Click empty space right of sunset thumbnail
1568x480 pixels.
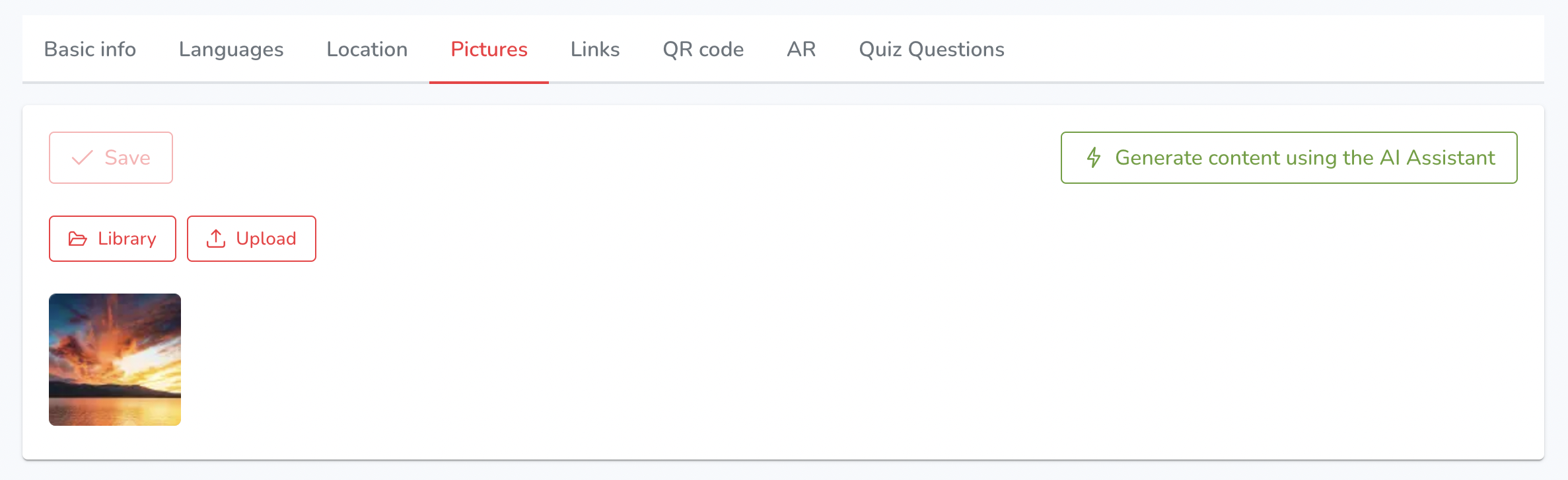click(793, 360)
